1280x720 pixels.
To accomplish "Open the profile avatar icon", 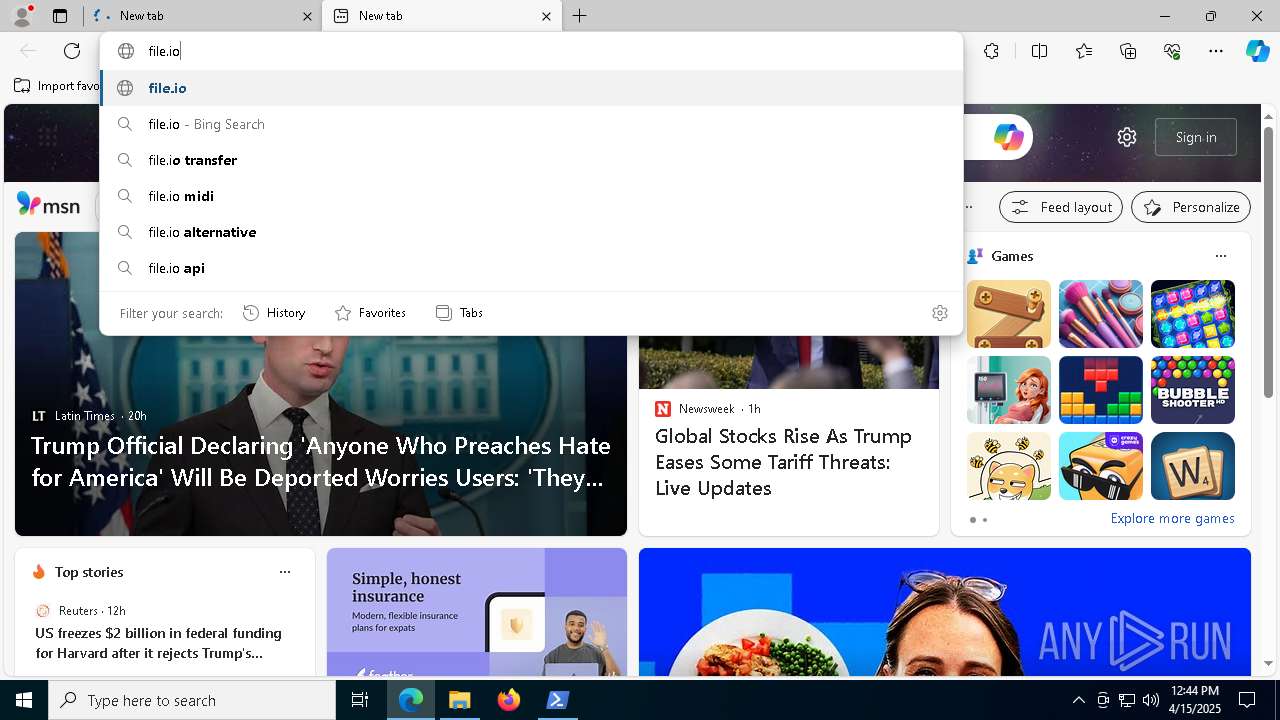I will click(x=21, y=15).
